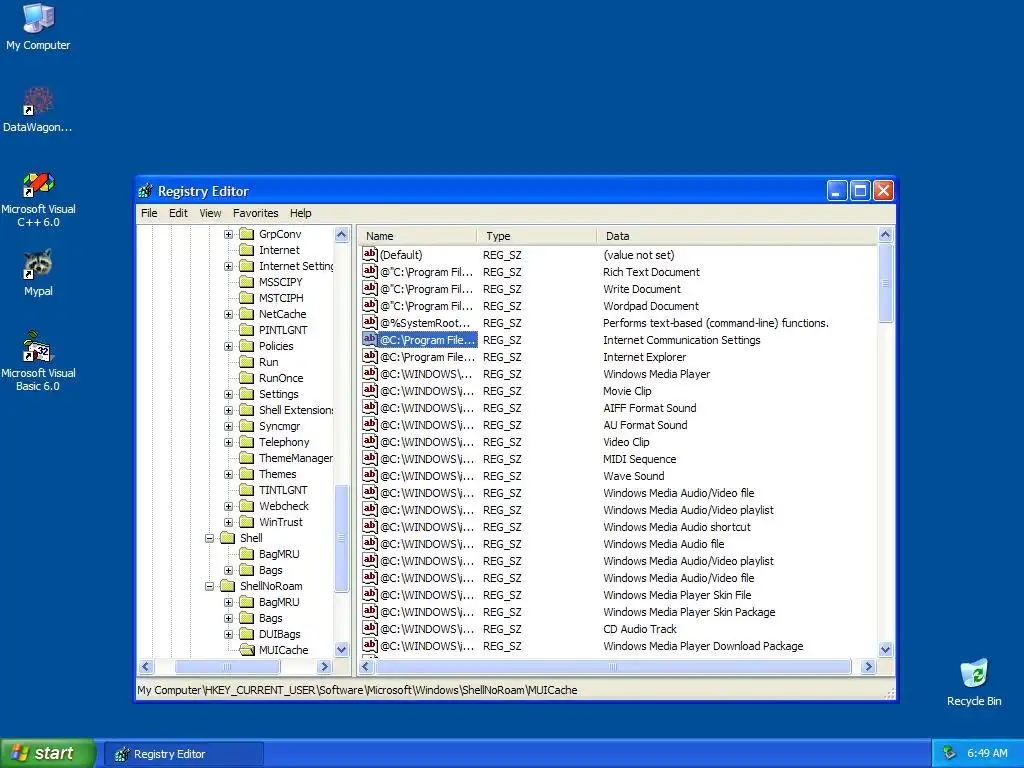This screenshot has width=1024, height=768.
Task: Click the GrpConv folder icon
Action: (246, 234)
